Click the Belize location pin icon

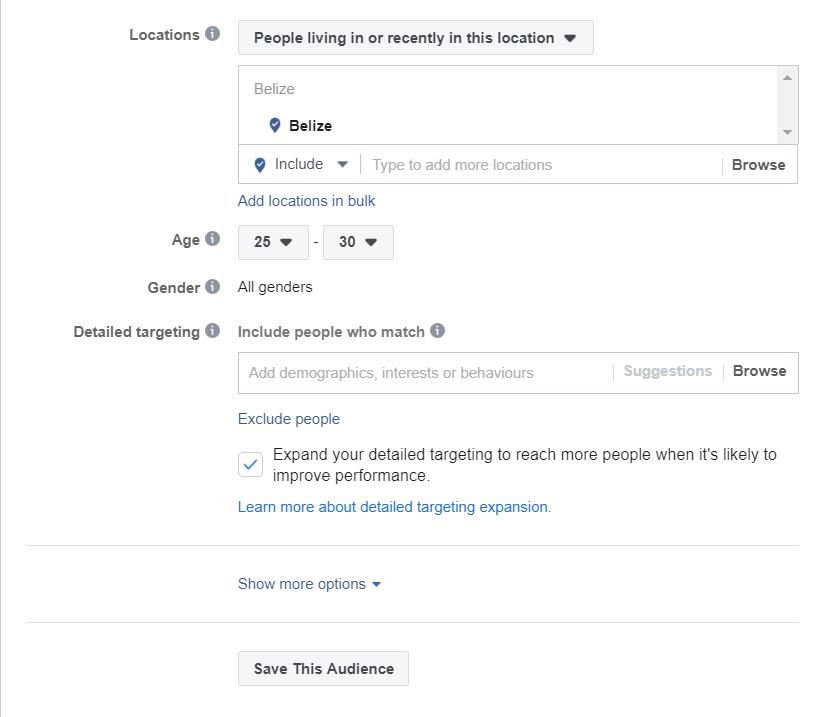(x=275, y=125)
